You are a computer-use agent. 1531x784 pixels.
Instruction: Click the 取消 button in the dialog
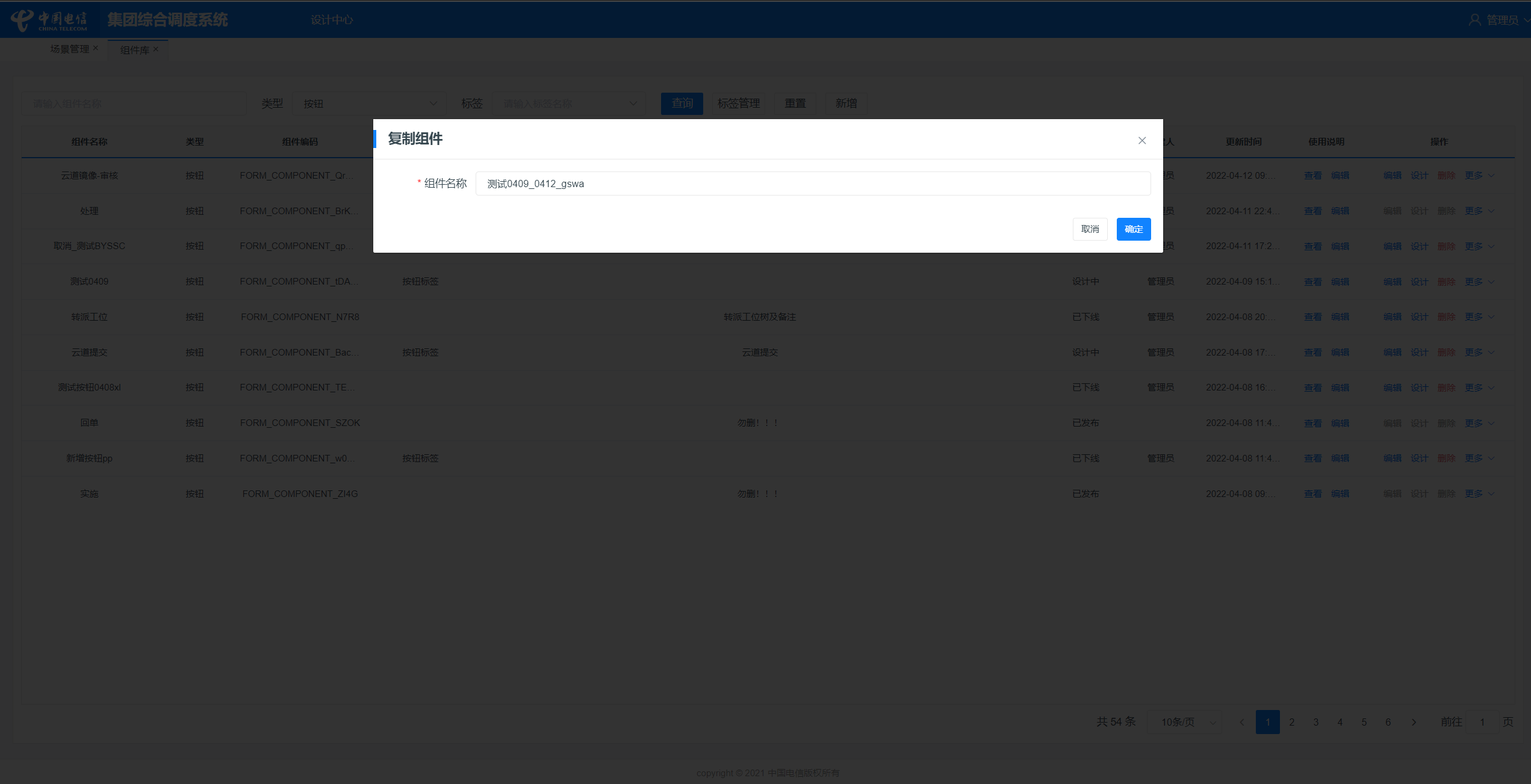(x=1090, y=229)
